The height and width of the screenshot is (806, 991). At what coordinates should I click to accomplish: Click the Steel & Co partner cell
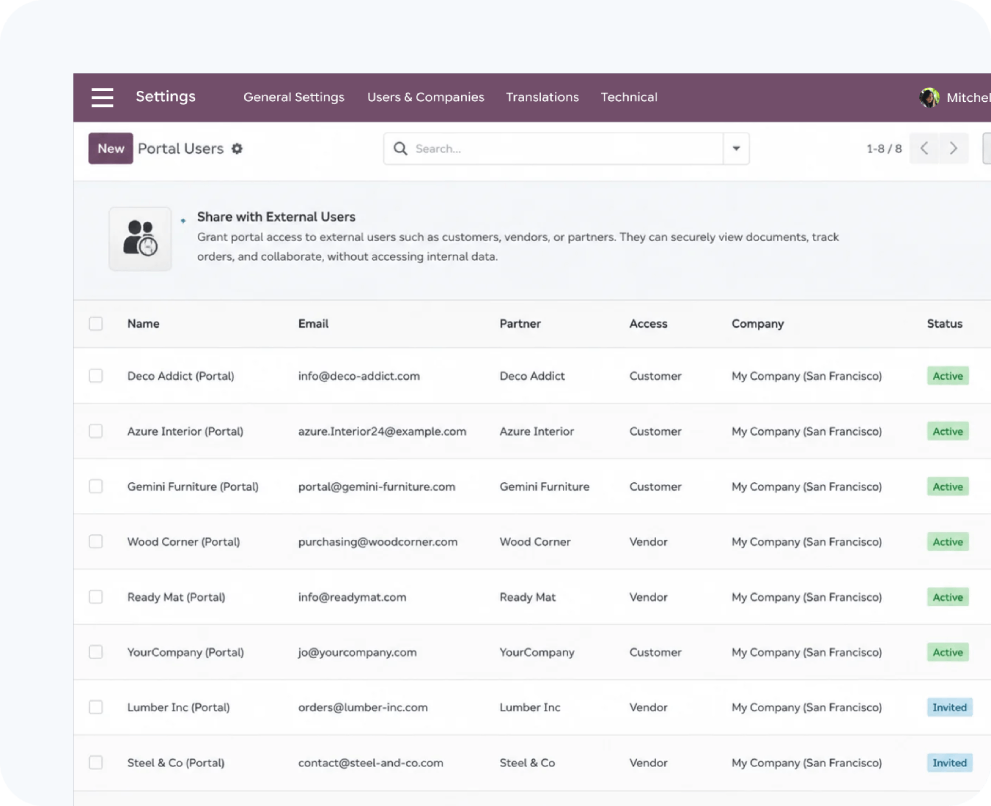tap(527, 763)
